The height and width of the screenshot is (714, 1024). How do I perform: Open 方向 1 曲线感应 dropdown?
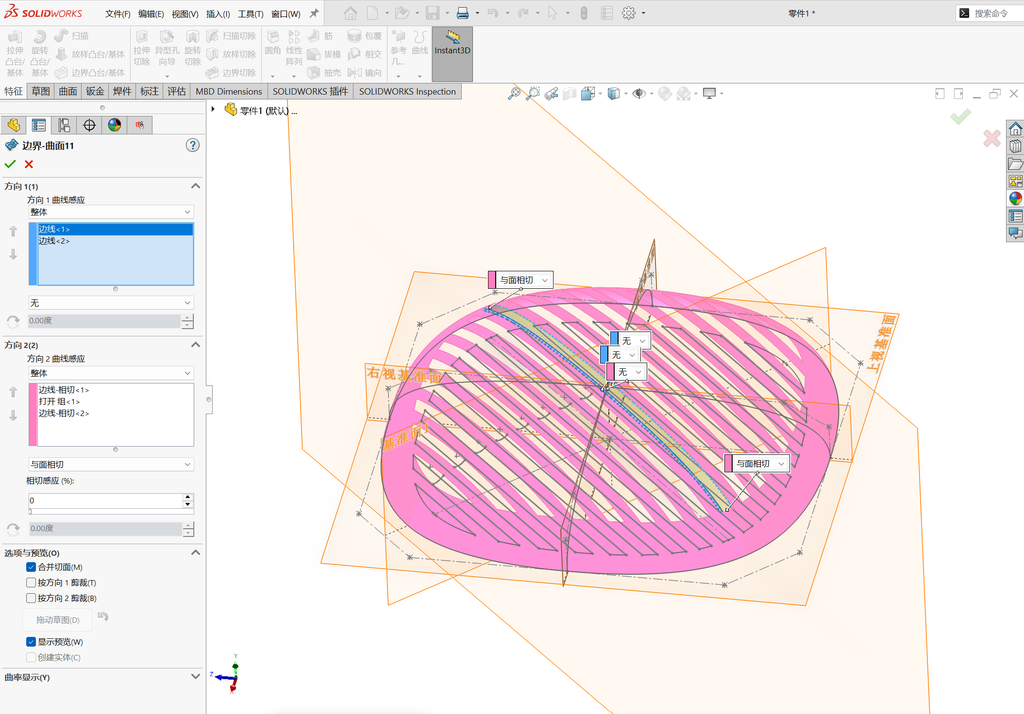coord(111,212)
